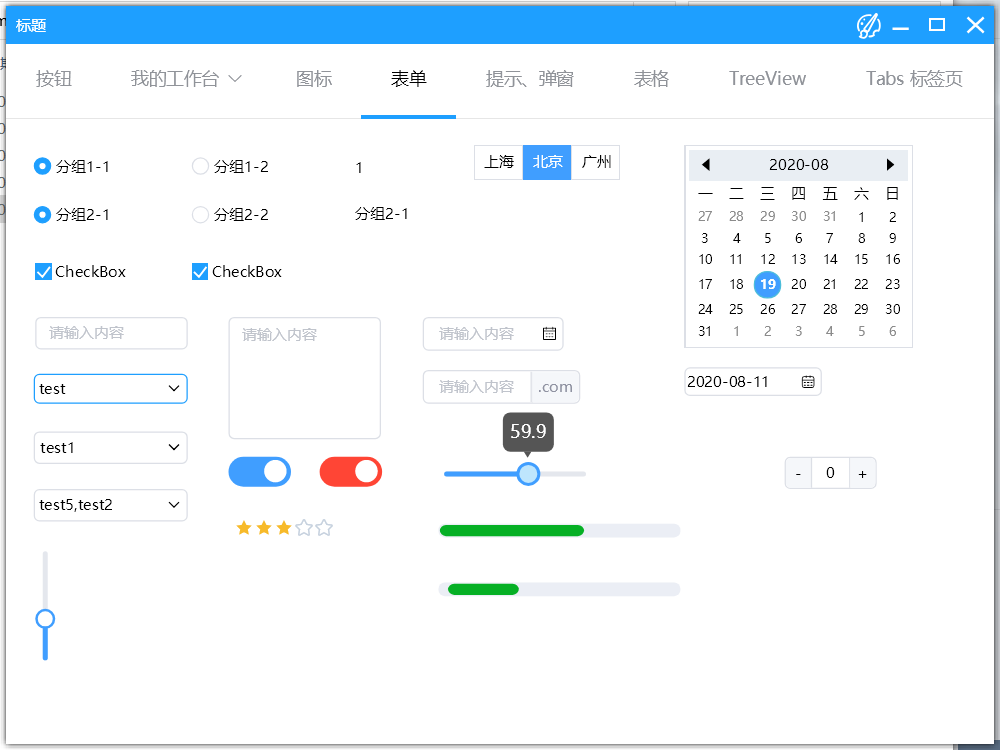Click the plus button on the number stepper
The height and width of the screenshot is (750, 1000).
point(863,472)
